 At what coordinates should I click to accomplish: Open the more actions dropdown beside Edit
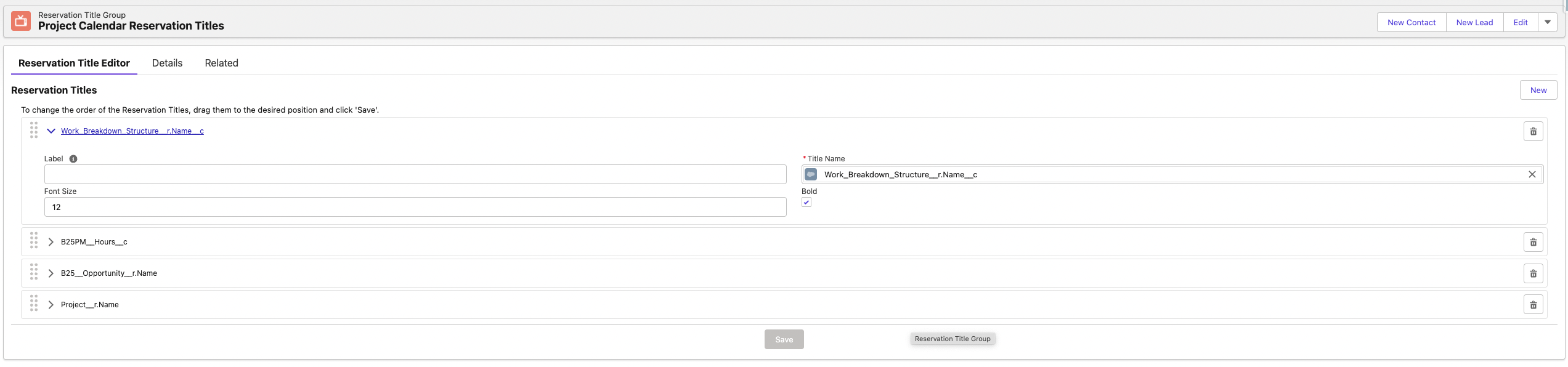1547,22
